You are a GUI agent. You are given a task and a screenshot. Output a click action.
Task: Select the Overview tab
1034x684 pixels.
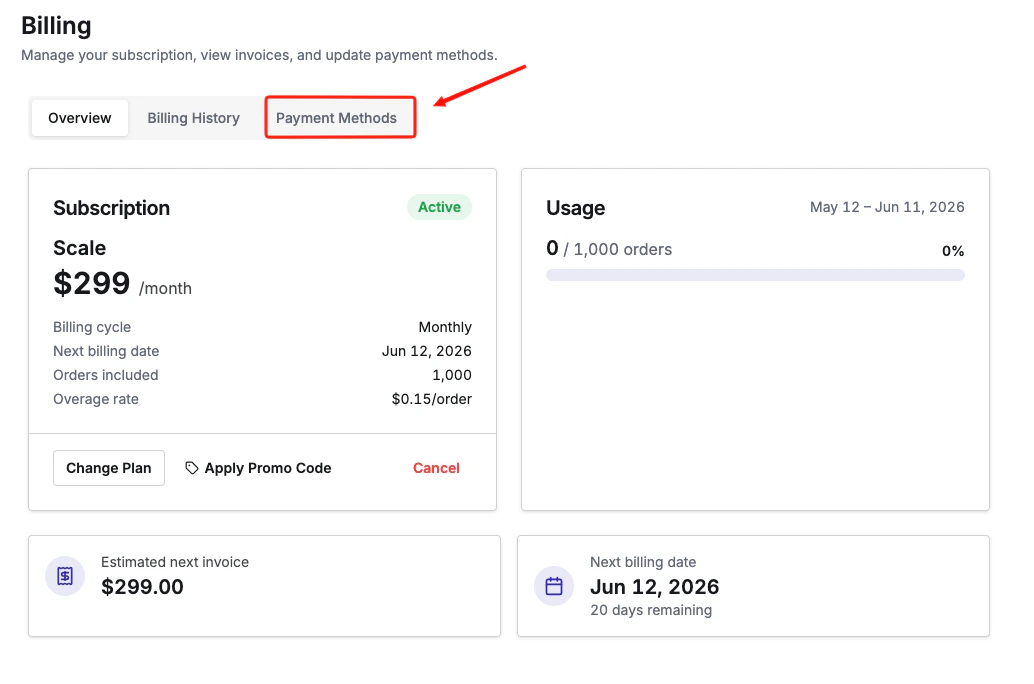pyautogui.click(x=80, y=118)
